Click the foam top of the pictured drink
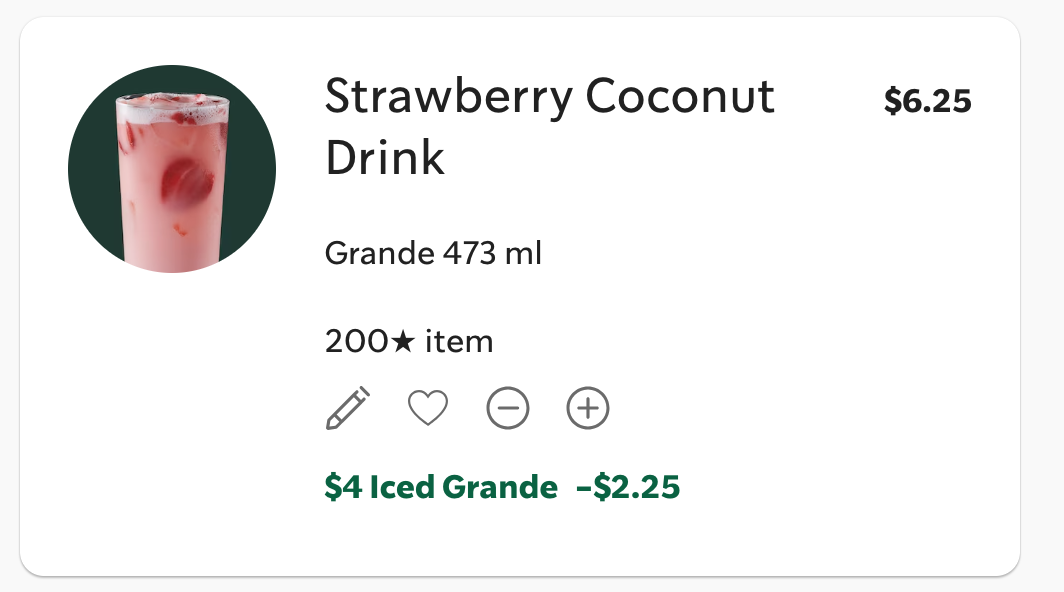 172,106
